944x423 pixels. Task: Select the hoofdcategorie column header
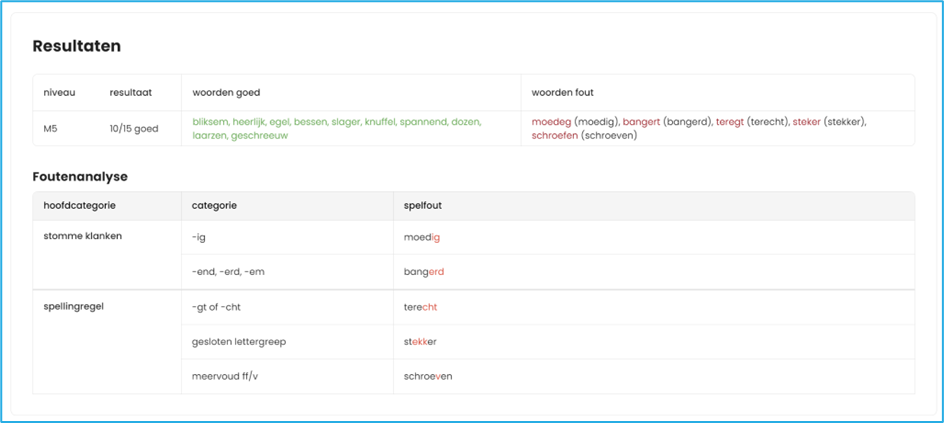click(80, 205)
